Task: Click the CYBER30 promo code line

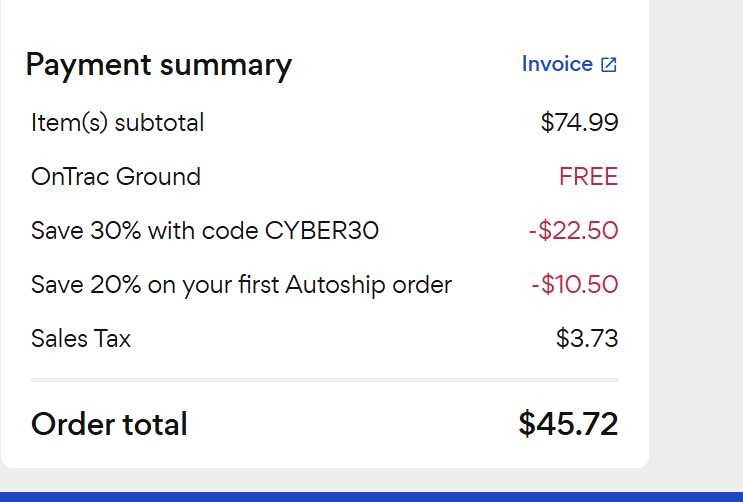Action: [205, 231]
